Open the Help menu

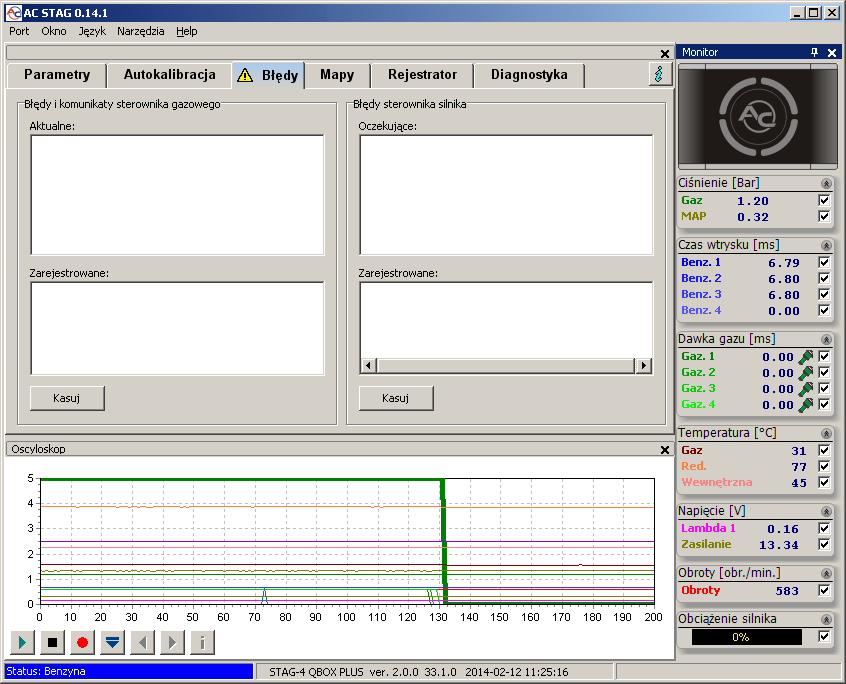187,31
